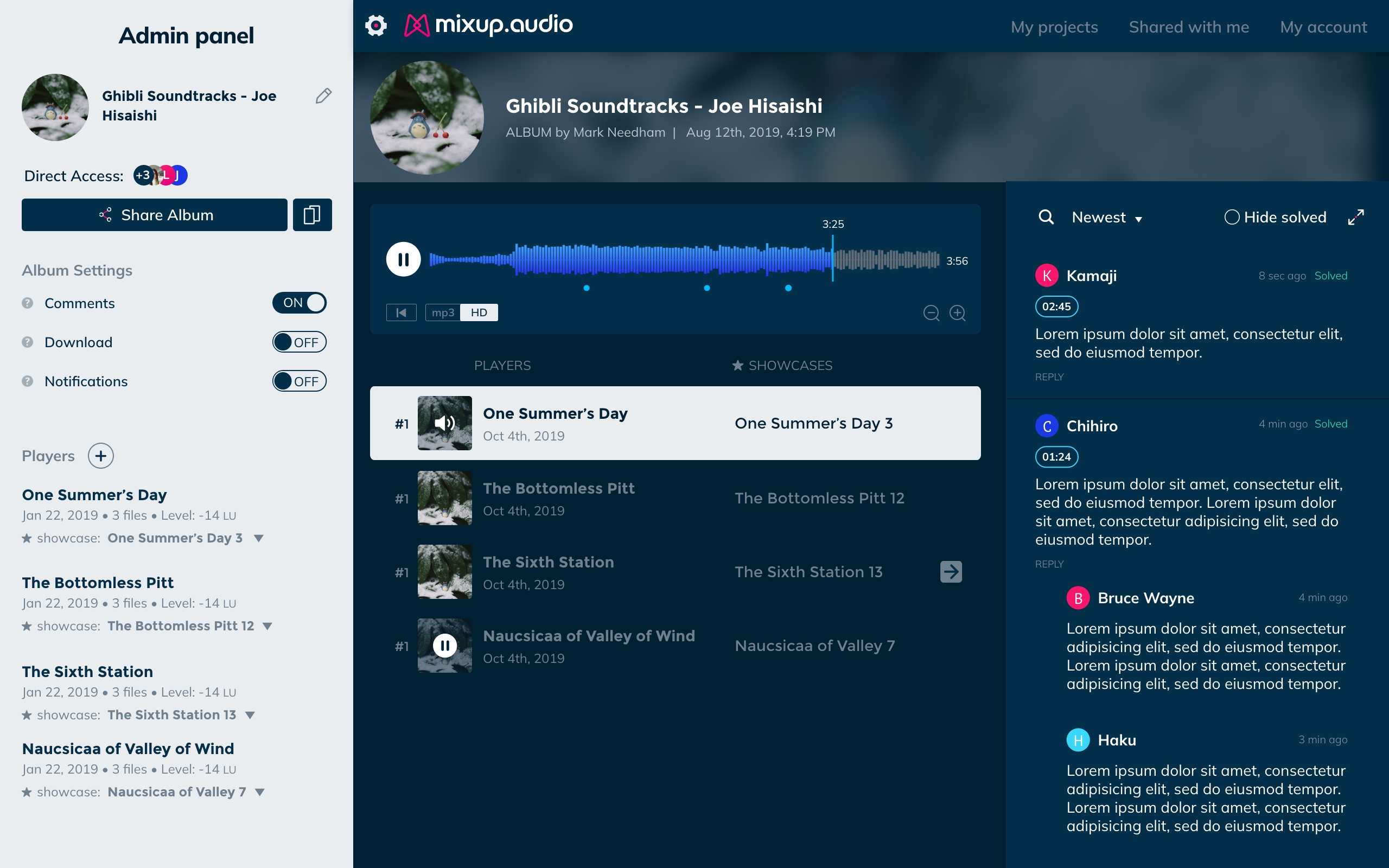Copy album link with the copy icon
The height and width of the screenshot is (868, 1389).
pos(312,215)
